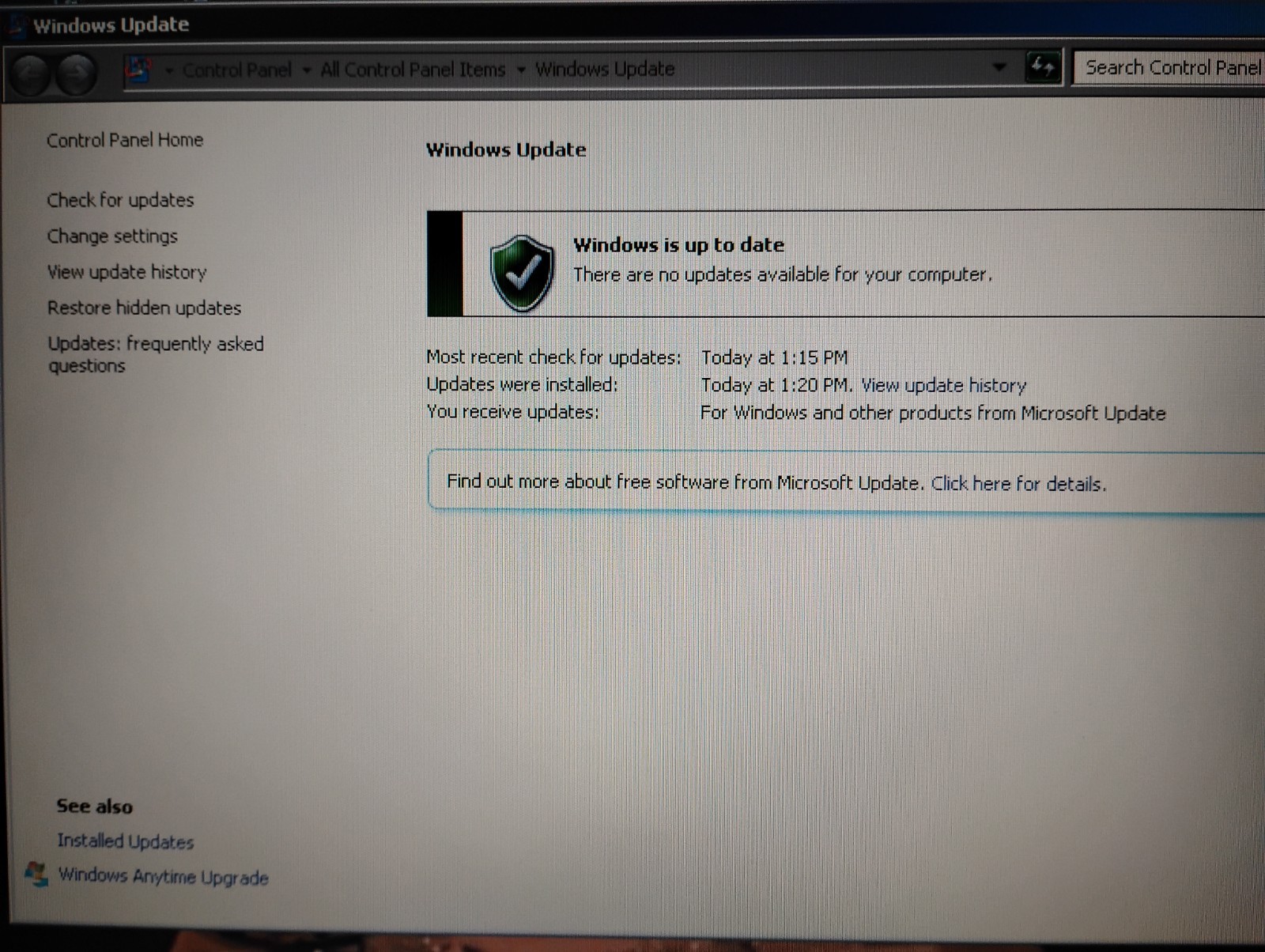Click View update history next to 1:20 PM
This screenshot has width=1265, height=952.
(x=943, y=385)
